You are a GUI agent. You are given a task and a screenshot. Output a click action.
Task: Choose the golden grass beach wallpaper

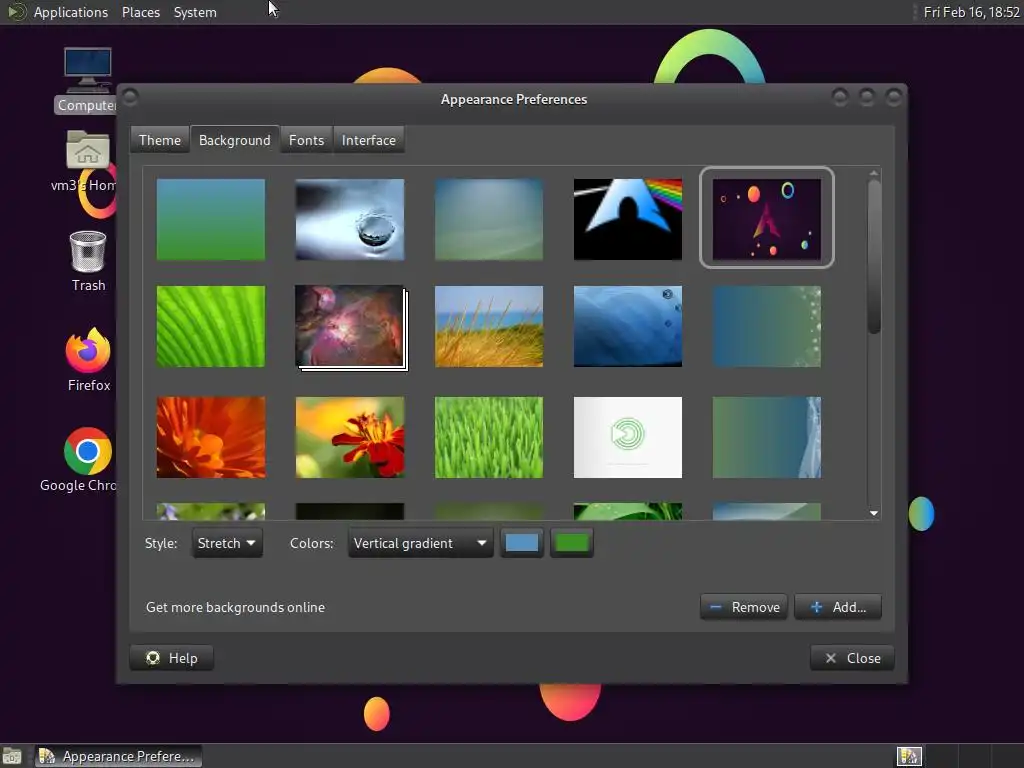coord(488,326)
